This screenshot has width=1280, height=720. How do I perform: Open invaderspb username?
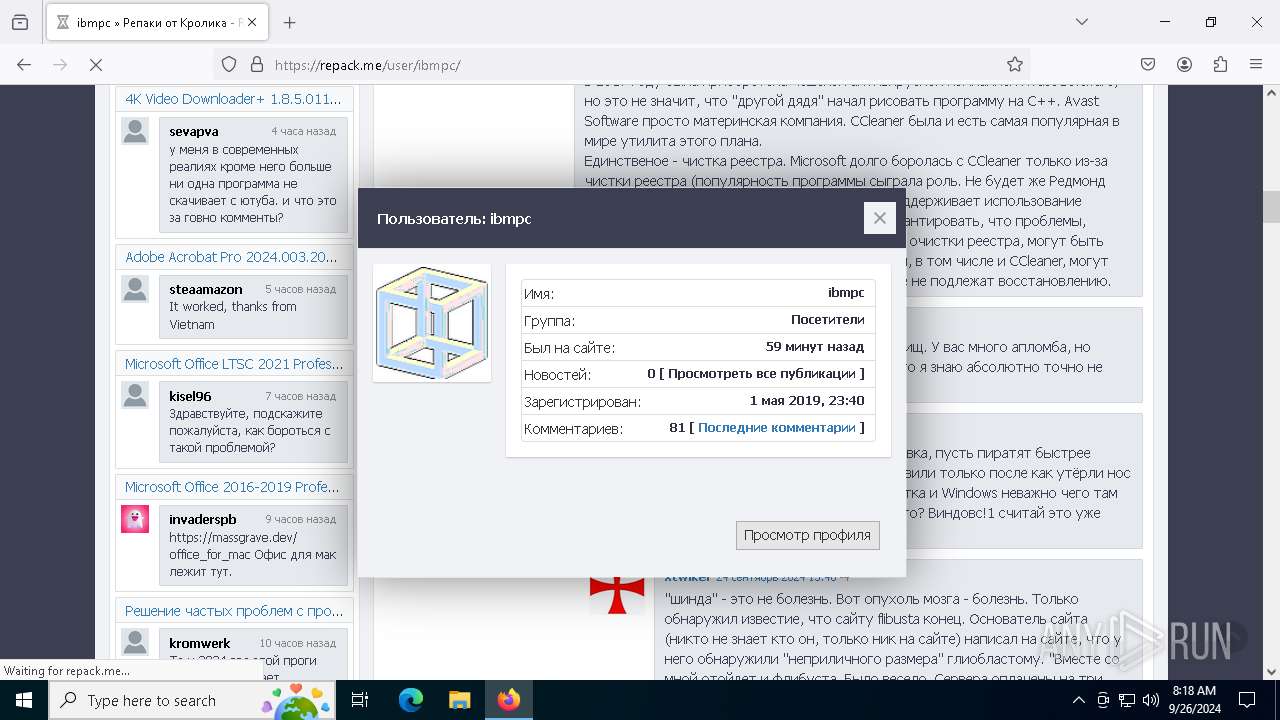(203, 519)
